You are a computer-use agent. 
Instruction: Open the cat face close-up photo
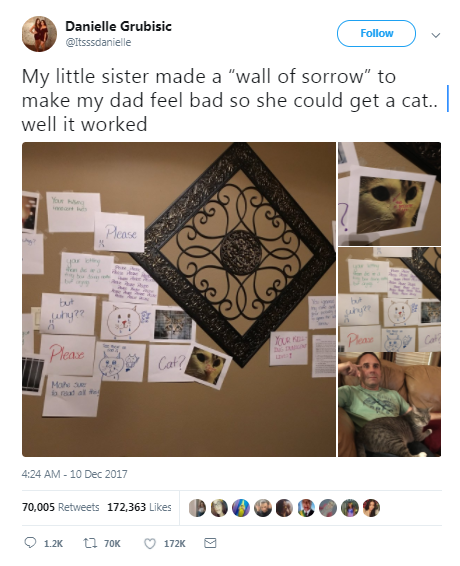(x=389, y=194)
